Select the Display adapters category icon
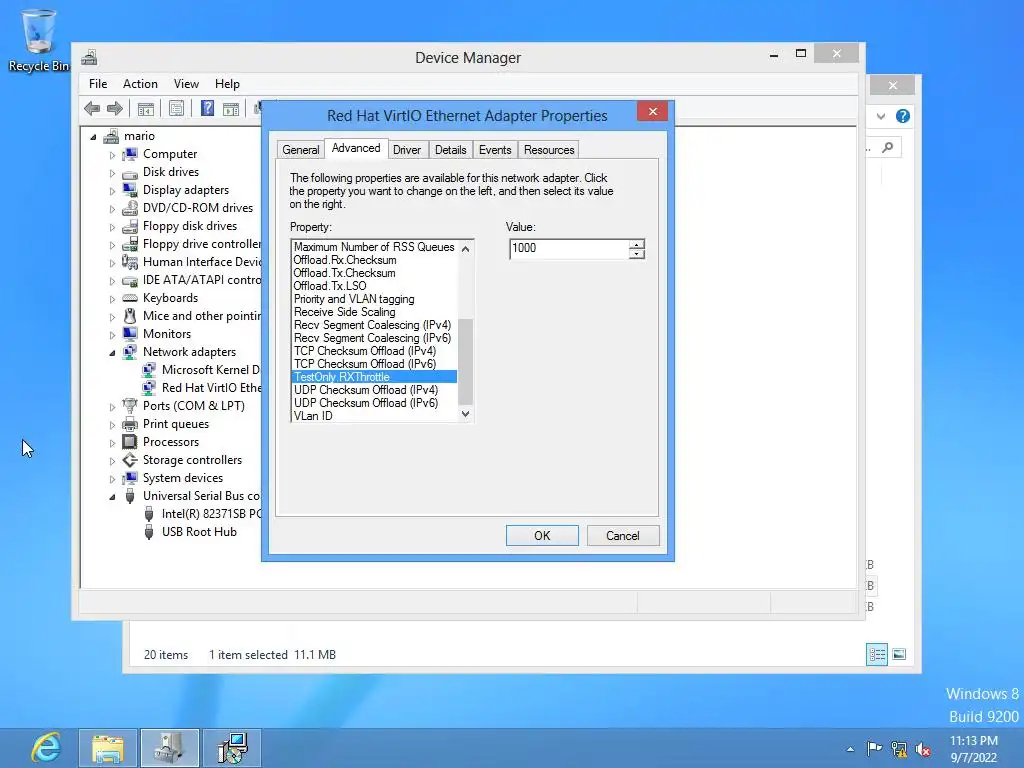The width and height of the screenshot is (1024, 768). (130, 190)
